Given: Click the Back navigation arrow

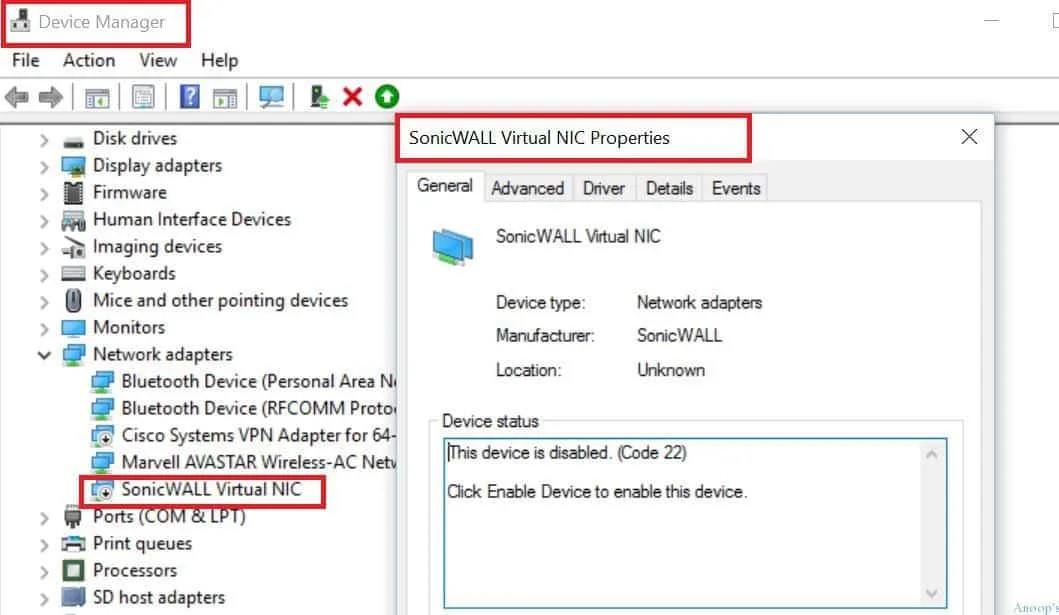Looking at the screenshot, I should (16, 96).
